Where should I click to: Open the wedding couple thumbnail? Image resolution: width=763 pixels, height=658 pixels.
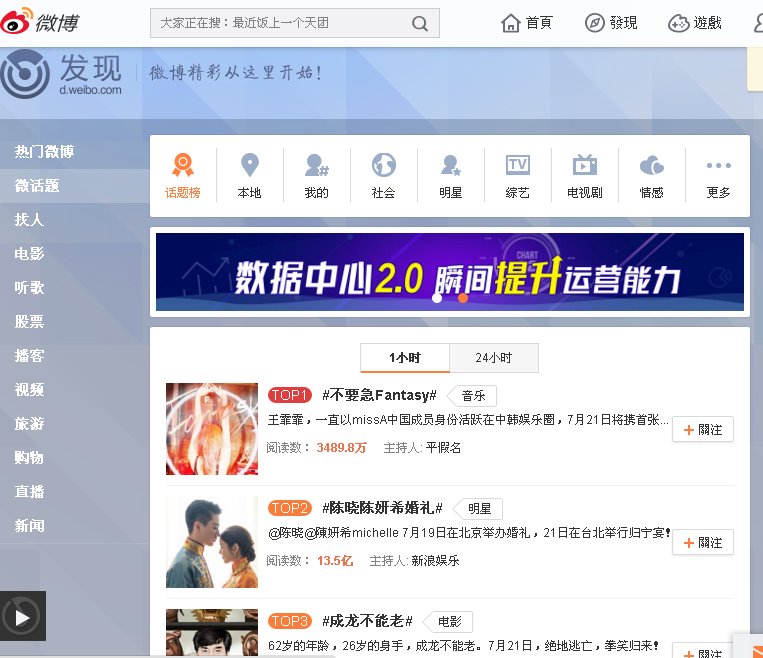point(212,542)
